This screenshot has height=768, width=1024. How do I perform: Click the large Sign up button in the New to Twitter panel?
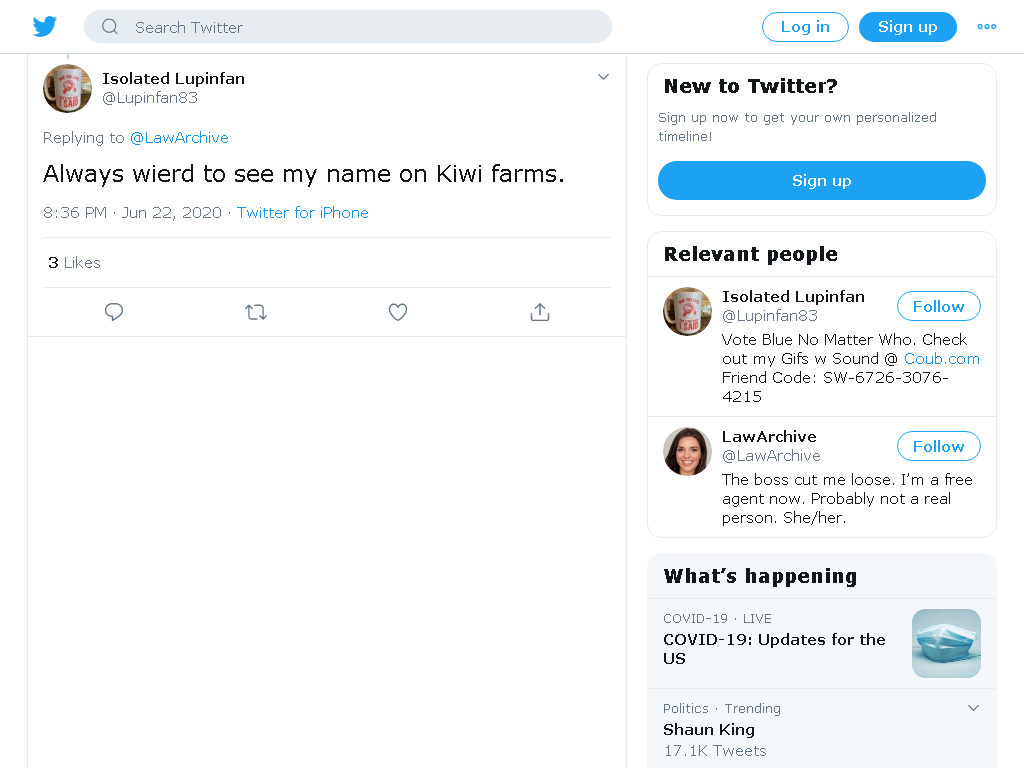[x=822, y=181]
